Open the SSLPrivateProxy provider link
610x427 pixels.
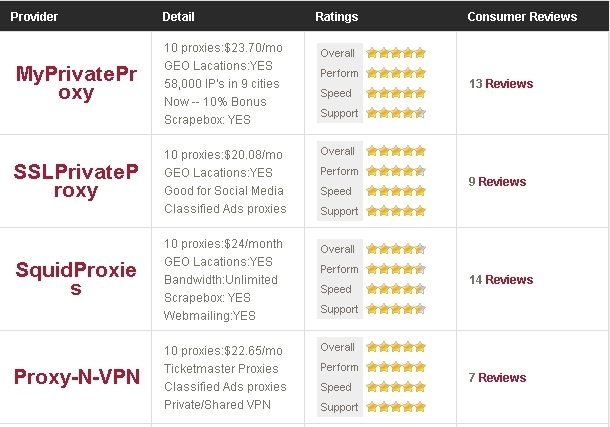76,181
